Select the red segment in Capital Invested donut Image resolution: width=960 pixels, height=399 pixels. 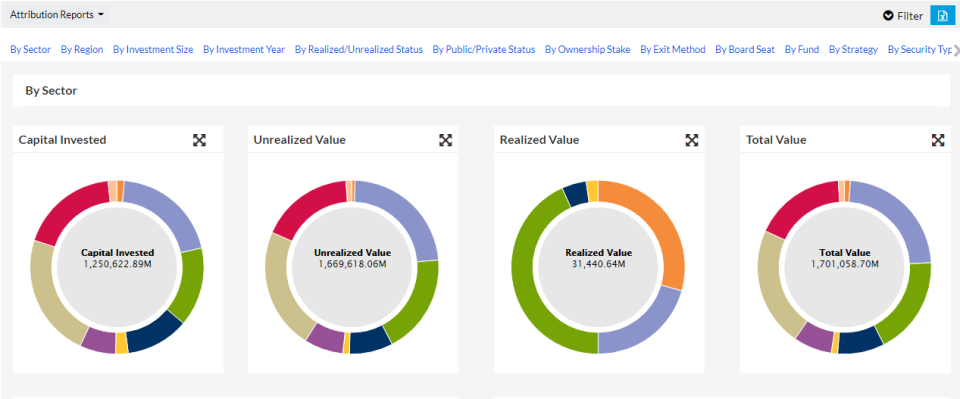[67, 211]
